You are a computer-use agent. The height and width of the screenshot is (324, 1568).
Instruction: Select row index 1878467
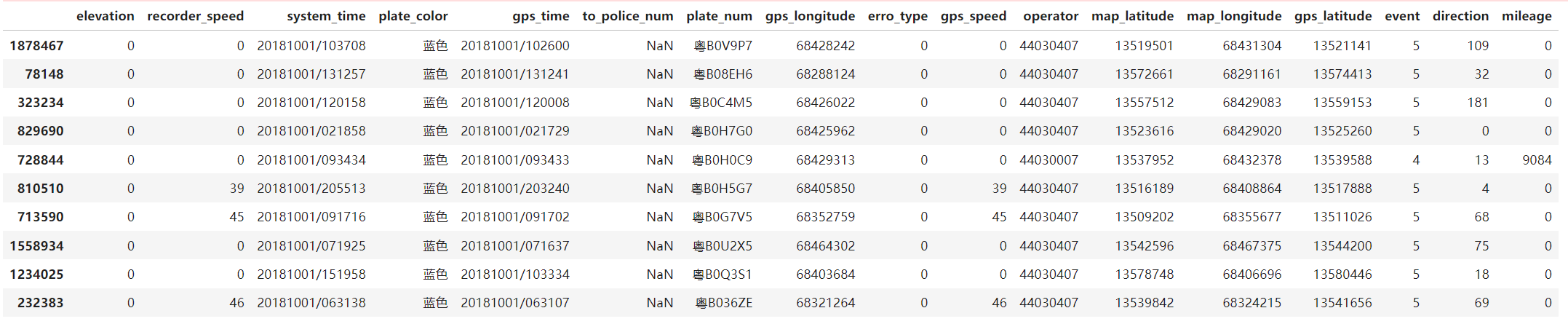tap(36, 46)
